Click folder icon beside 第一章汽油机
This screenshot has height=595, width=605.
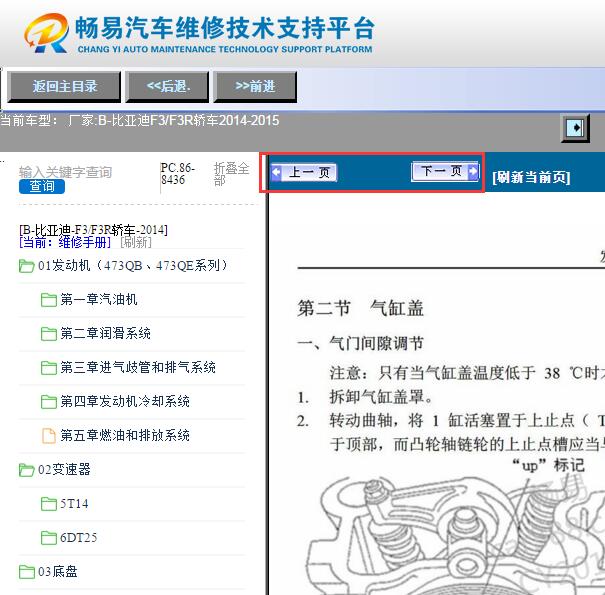point(48,300)
